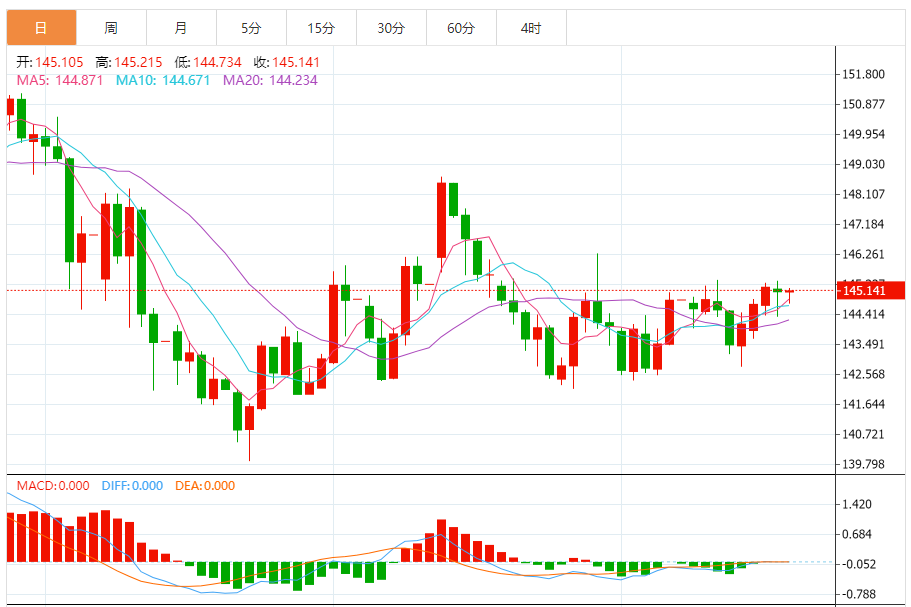Screen dimensions: 911x607
Task: Click the 低: 144.734 low value
Action: 208,62
